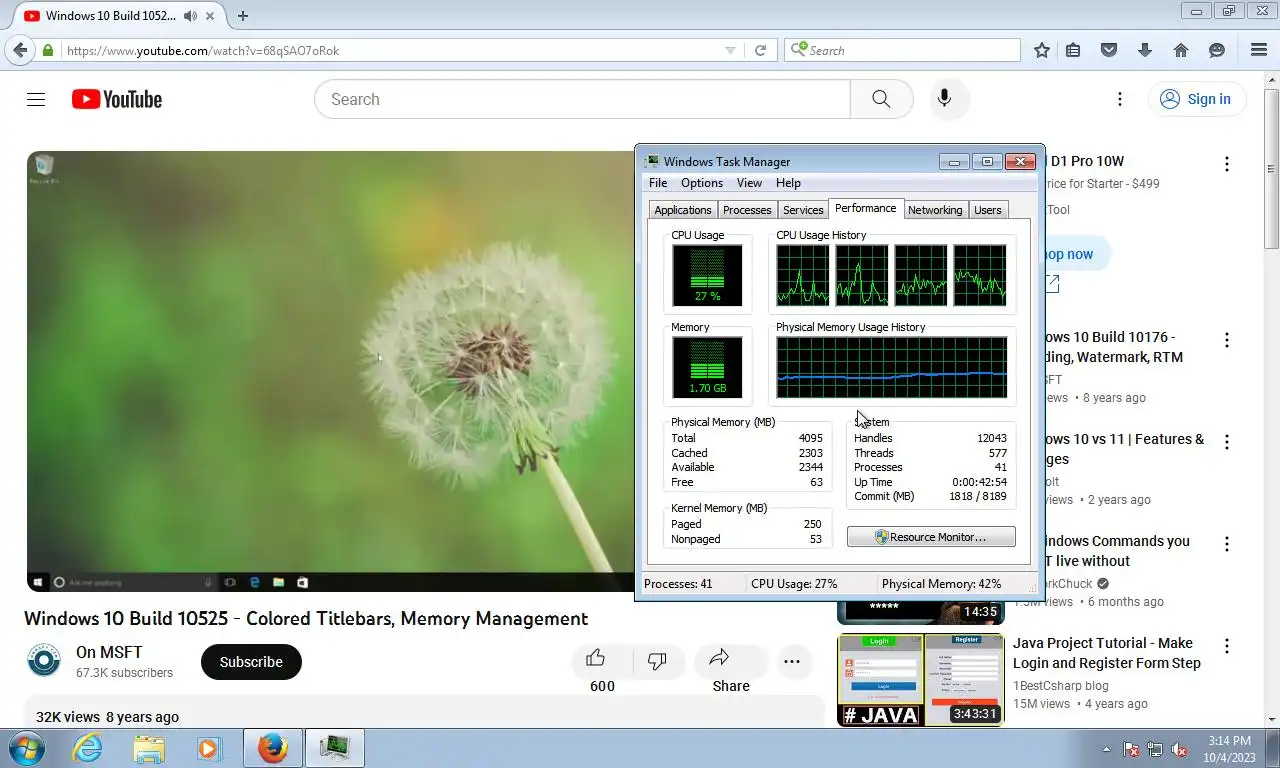Open Firefox downloads arrow
Viewport: 1280px width, 768px height.
coord(1145,50)
